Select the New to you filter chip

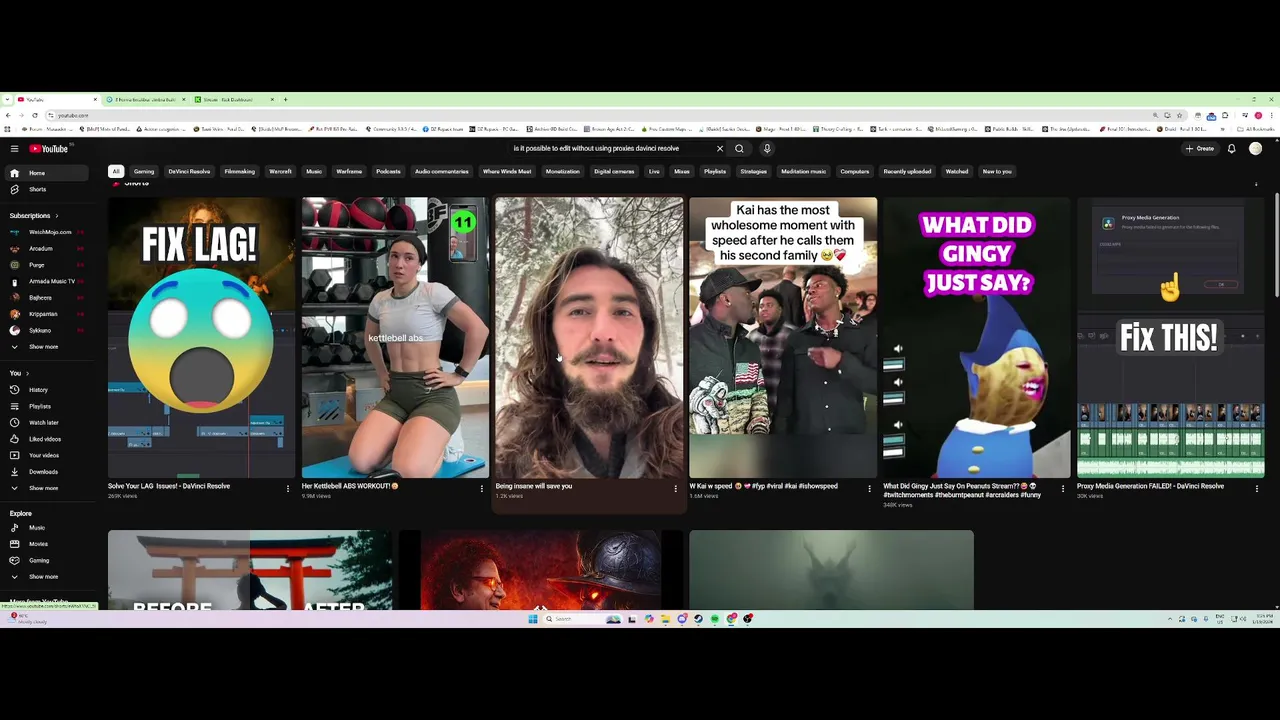(997, 171)
